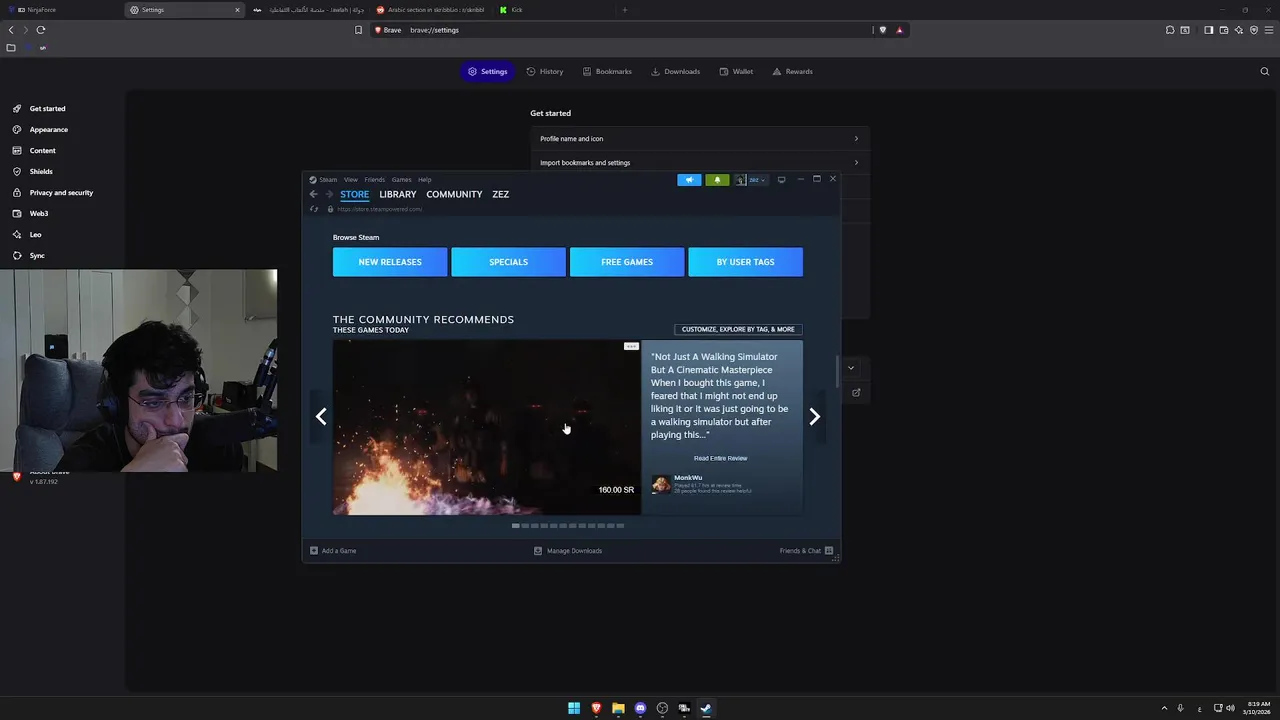
Task: Reload the Steam store page
Action: [x=314, y=209]
